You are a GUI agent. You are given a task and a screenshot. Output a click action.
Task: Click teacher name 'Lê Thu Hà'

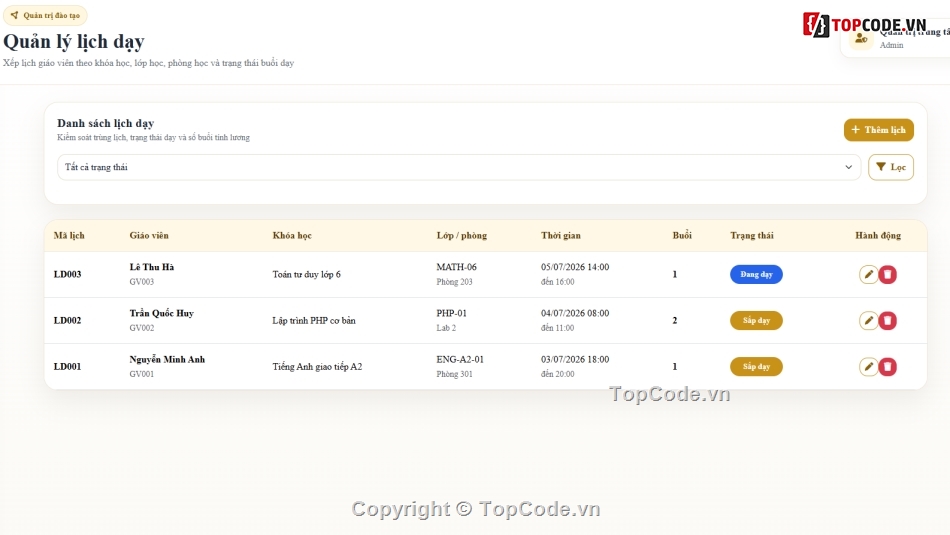tap(151, 267)
